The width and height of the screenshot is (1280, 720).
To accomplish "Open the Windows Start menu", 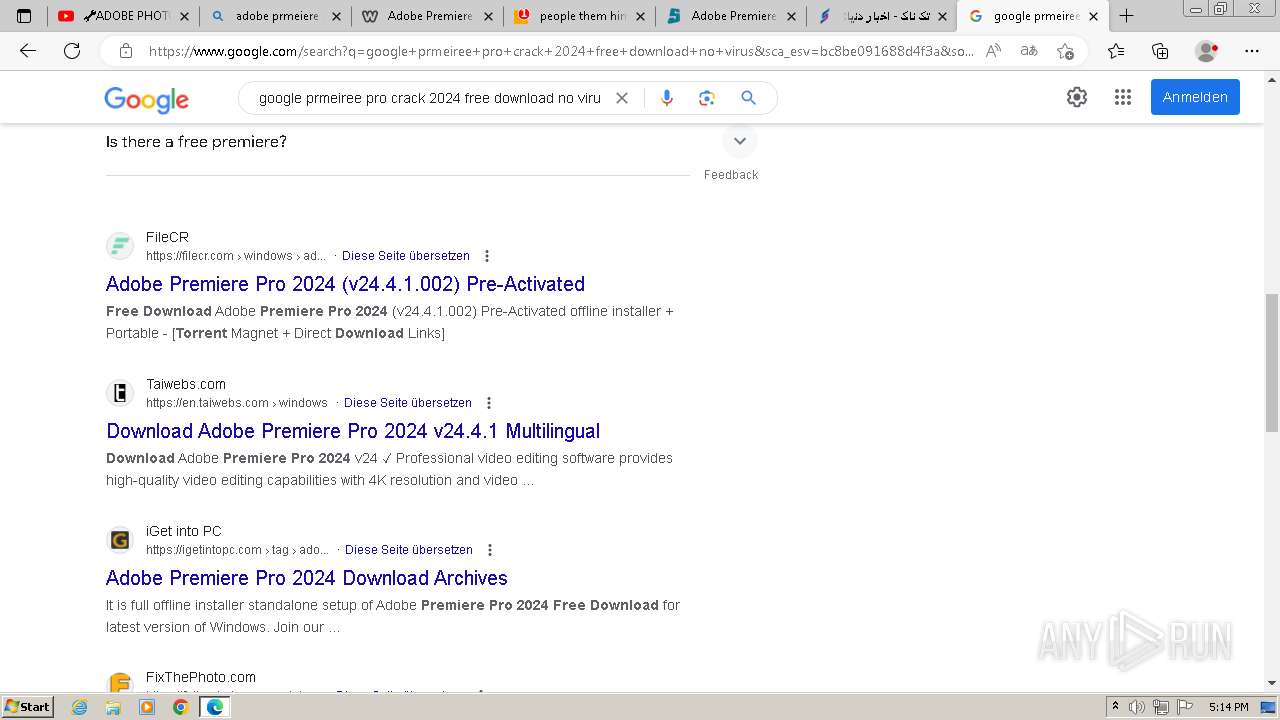I will coord(27,706).
